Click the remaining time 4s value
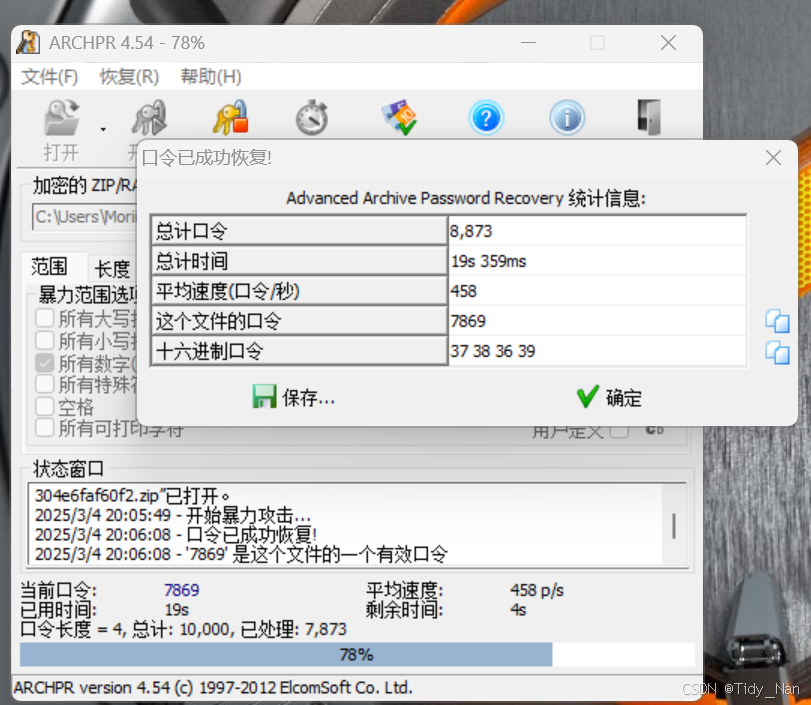This screenshot has width=811, height=705. coord(518,610)
